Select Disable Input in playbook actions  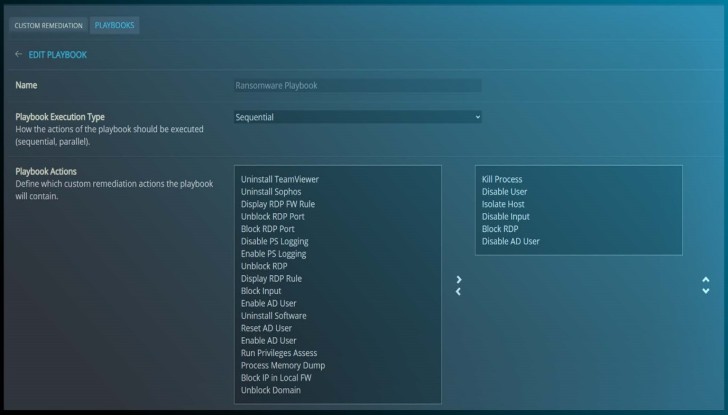tap(506, 217)
